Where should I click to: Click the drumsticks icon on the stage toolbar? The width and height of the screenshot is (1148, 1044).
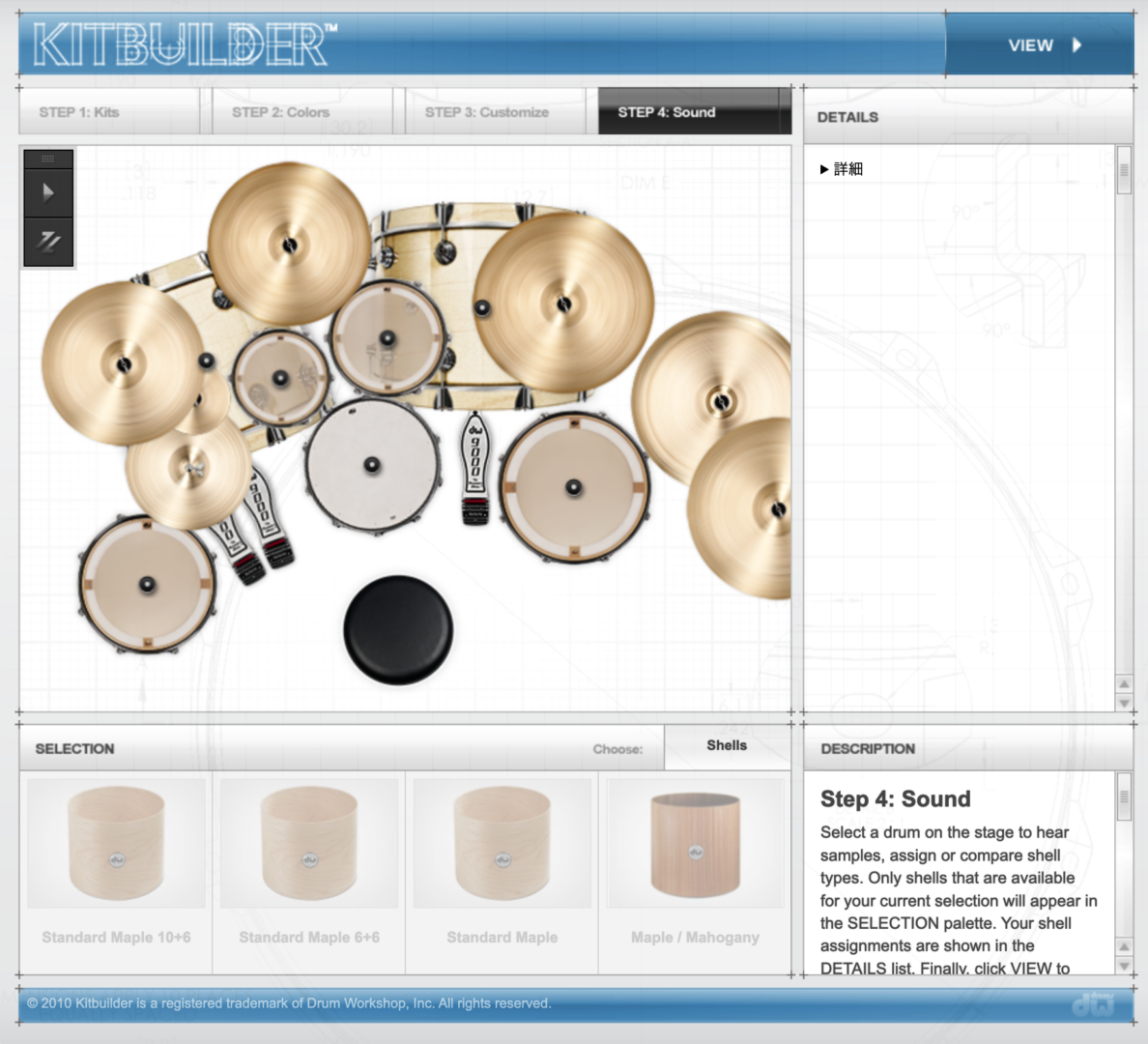[x=48, y=241]
